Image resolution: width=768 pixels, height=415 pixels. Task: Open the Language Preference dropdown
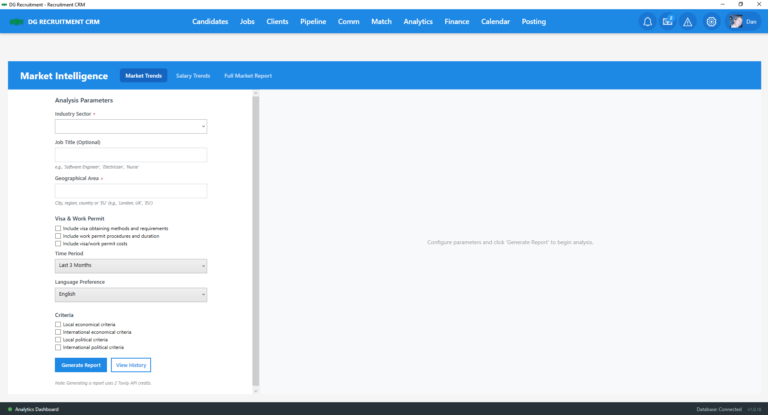130,295
